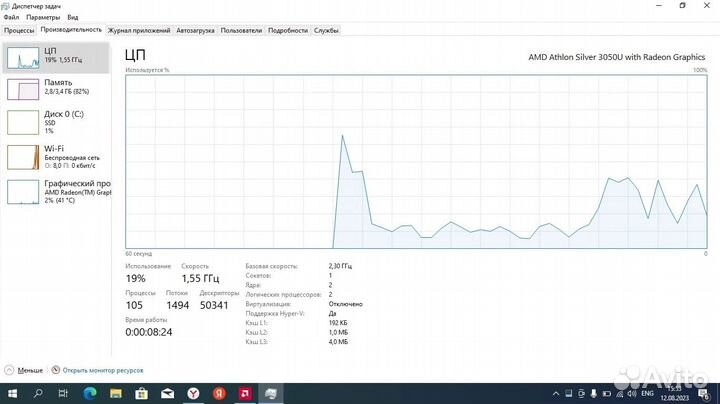
Task: Collapse view with Меньше arrow icon
Action: tap(9, 370)
